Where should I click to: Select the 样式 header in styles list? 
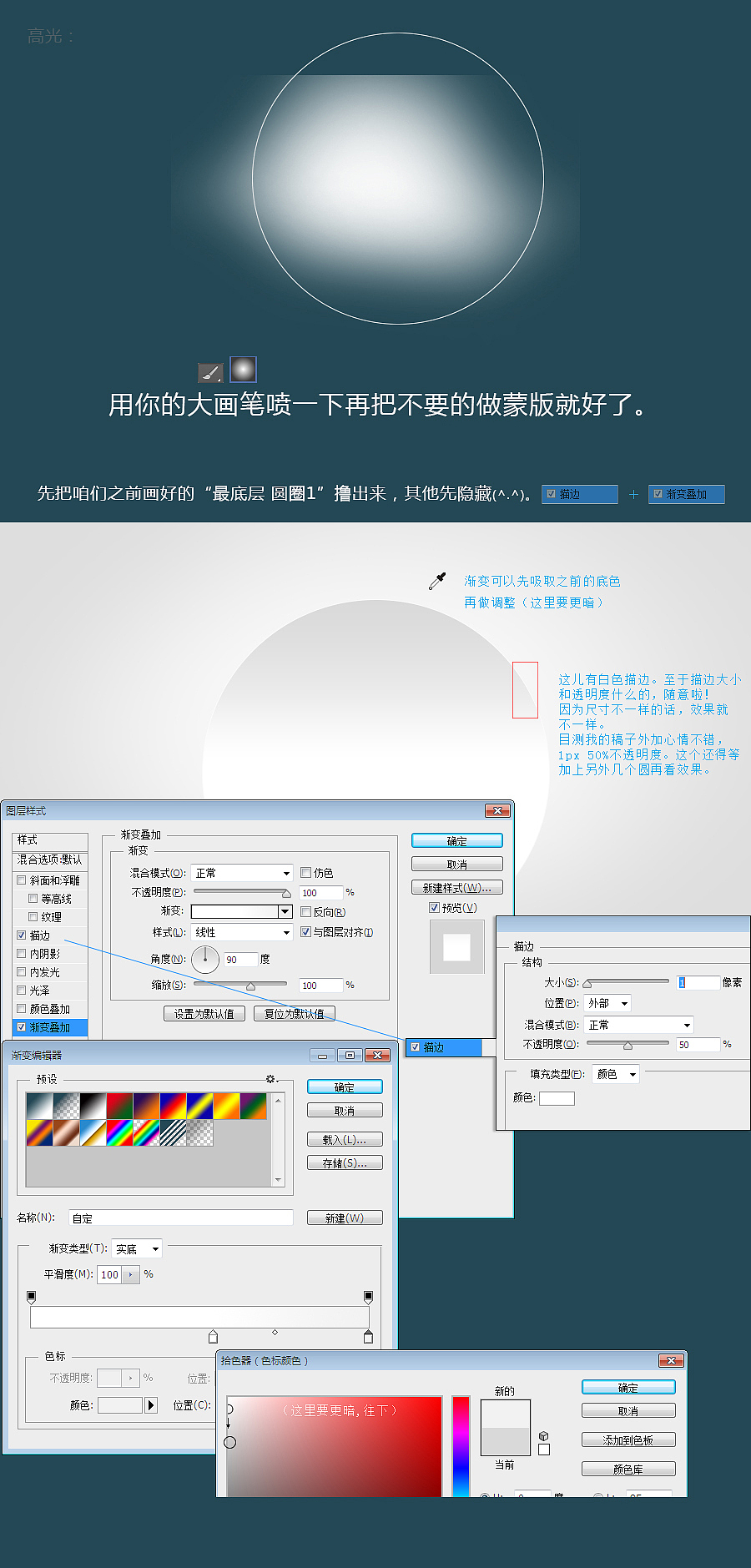(x=50, y=840)
